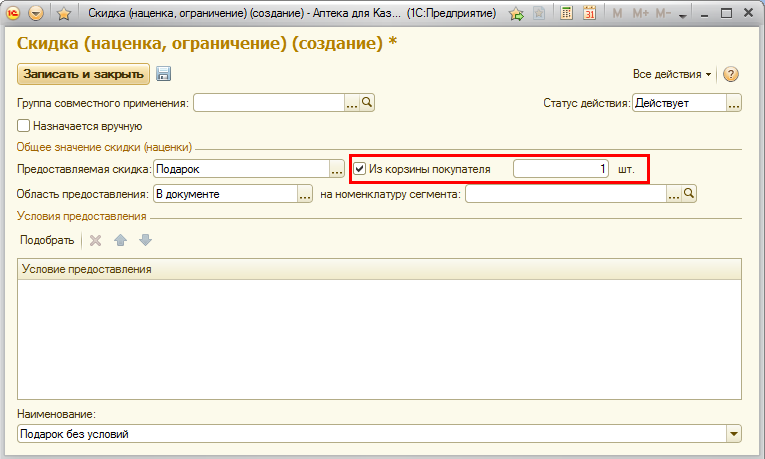Expand the Наименование dropdown arrow
765x459 pixels.
tap(735, 433)
